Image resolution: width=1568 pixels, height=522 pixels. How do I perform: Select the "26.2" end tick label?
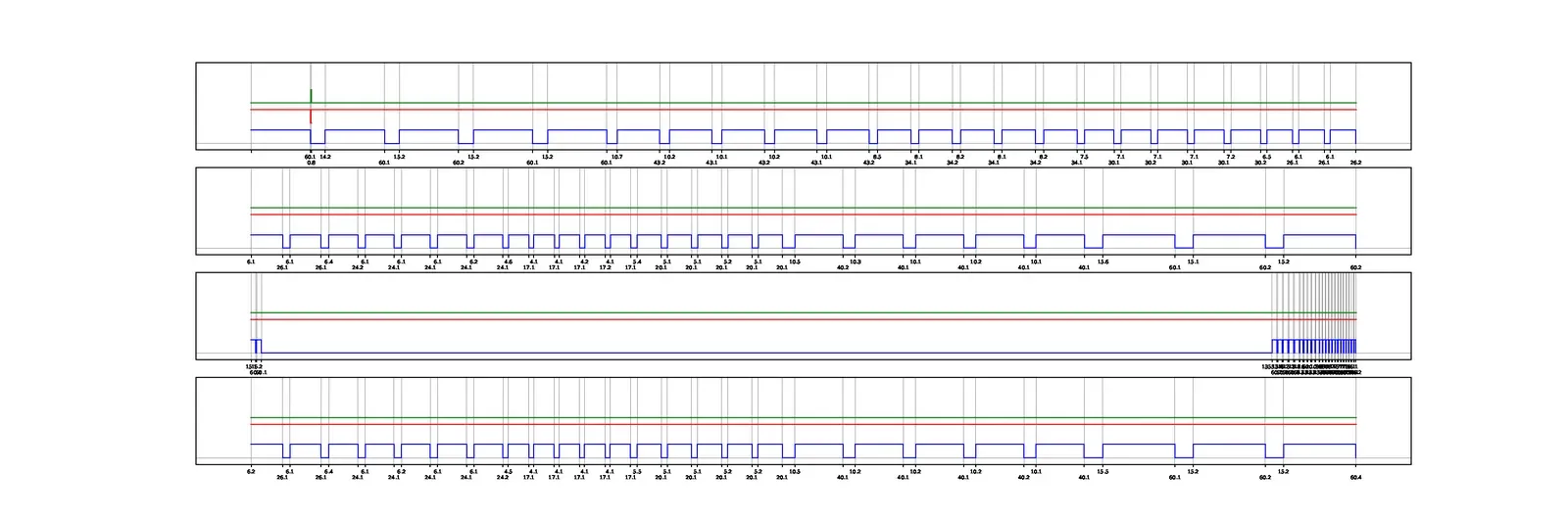[x=1355, y=163]
